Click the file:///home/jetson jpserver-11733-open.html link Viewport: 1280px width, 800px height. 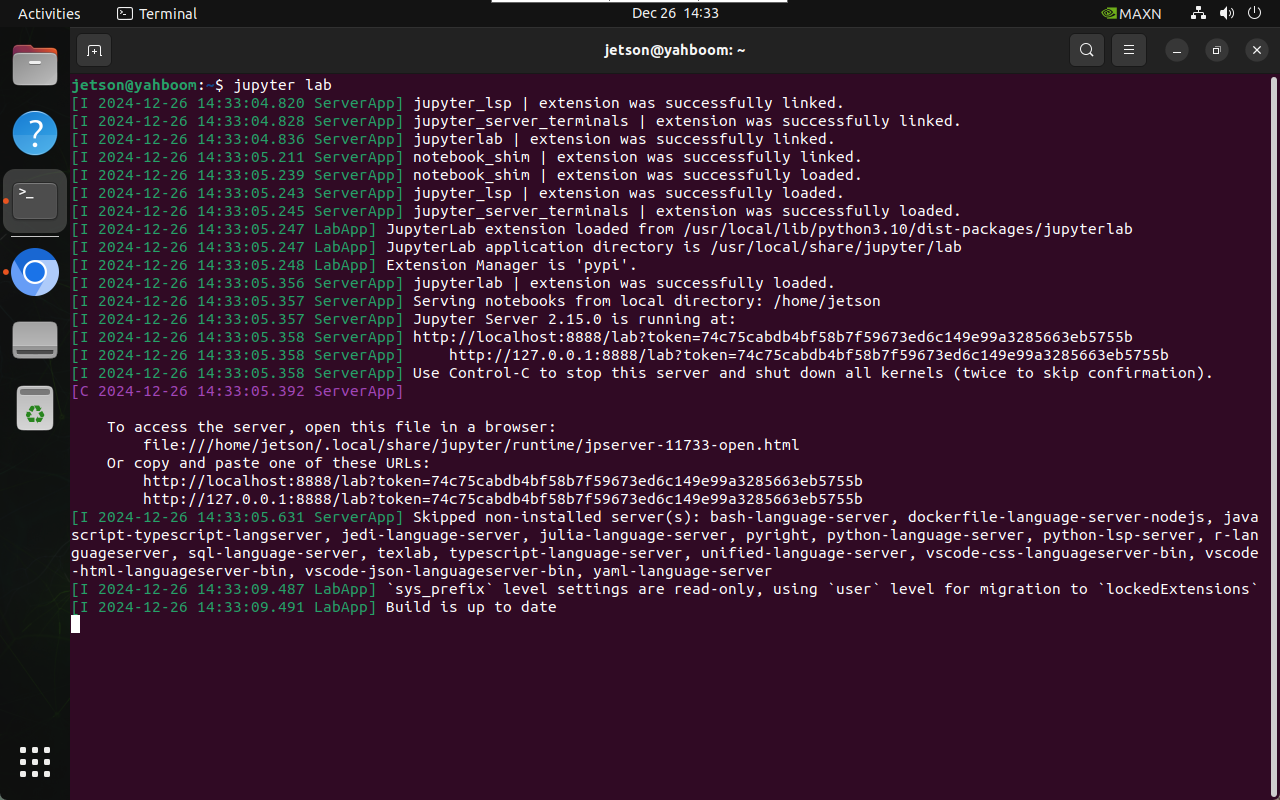pos(471,445)
